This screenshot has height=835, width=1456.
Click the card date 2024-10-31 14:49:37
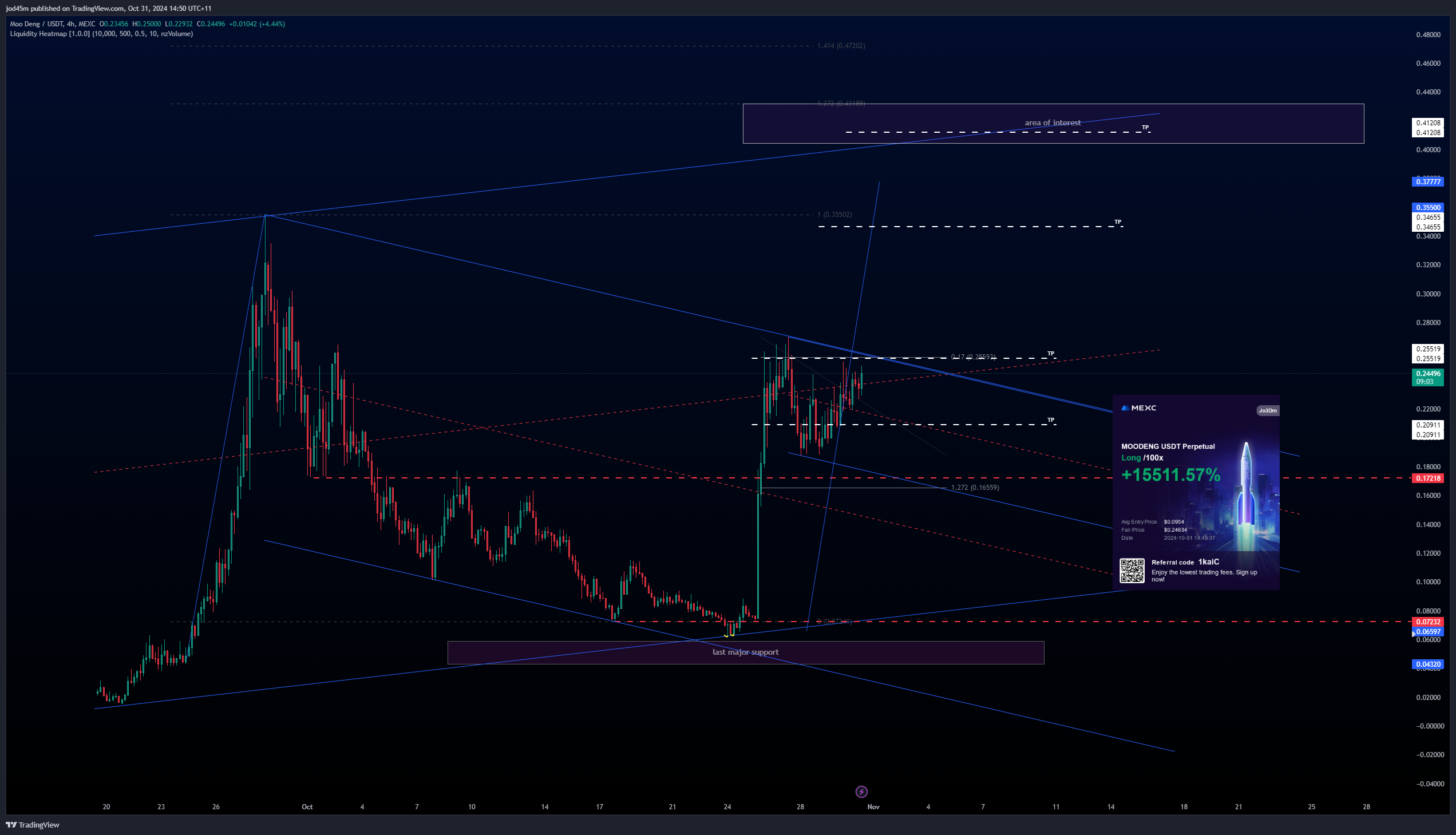click(1189, 538)
